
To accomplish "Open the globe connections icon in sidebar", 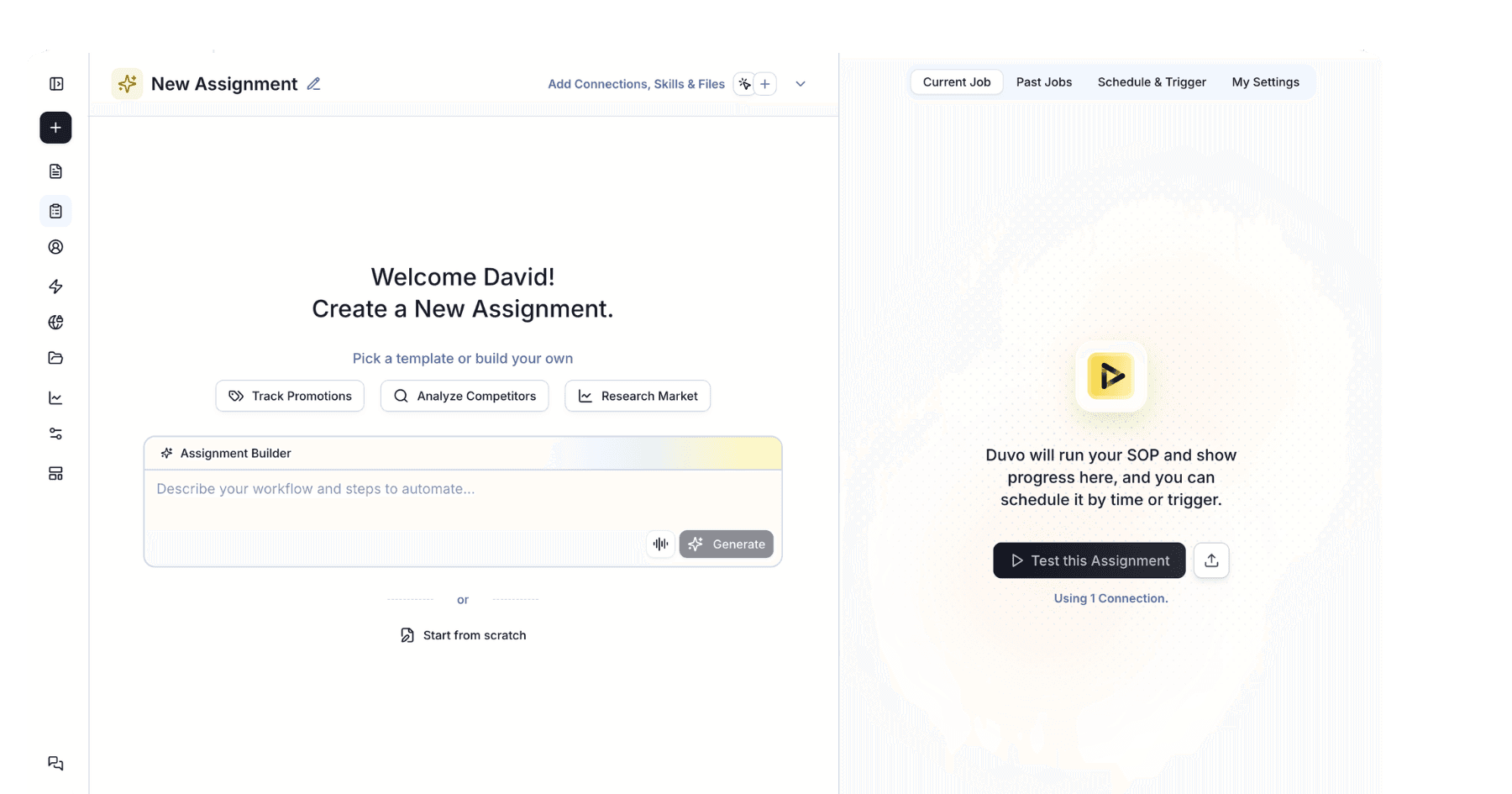I will point(55,322).
